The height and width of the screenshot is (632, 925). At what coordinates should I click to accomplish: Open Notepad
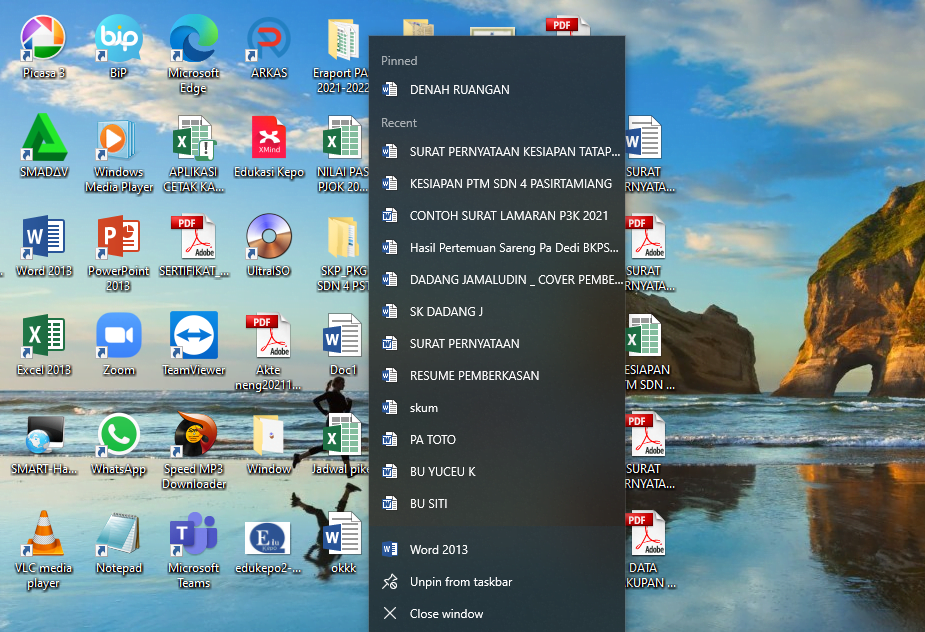[118, 530]
